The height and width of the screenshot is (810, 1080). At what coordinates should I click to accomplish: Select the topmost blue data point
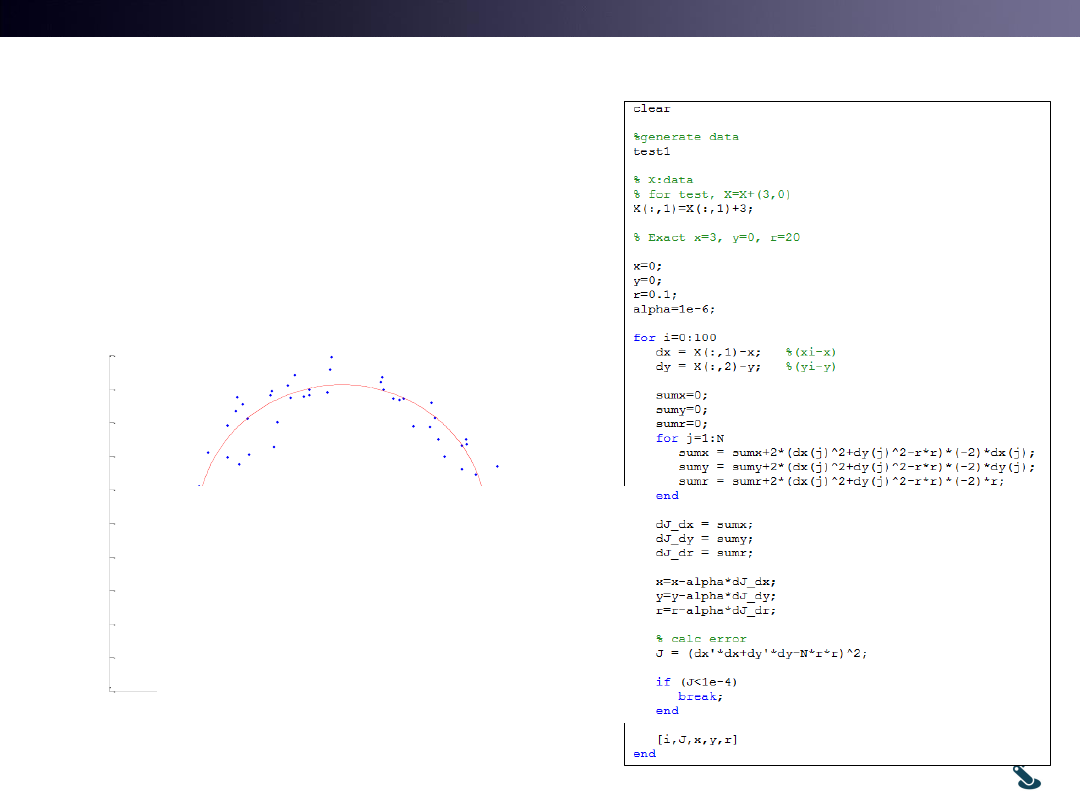click(x=332, y=357)
